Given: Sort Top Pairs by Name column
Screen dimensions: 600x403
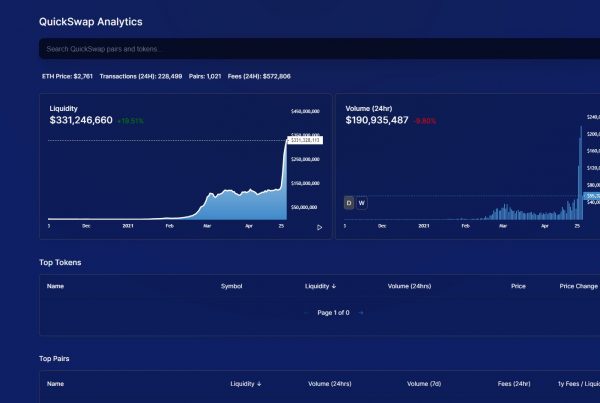Looking at the screenshot, I should [x=55, y=384].
